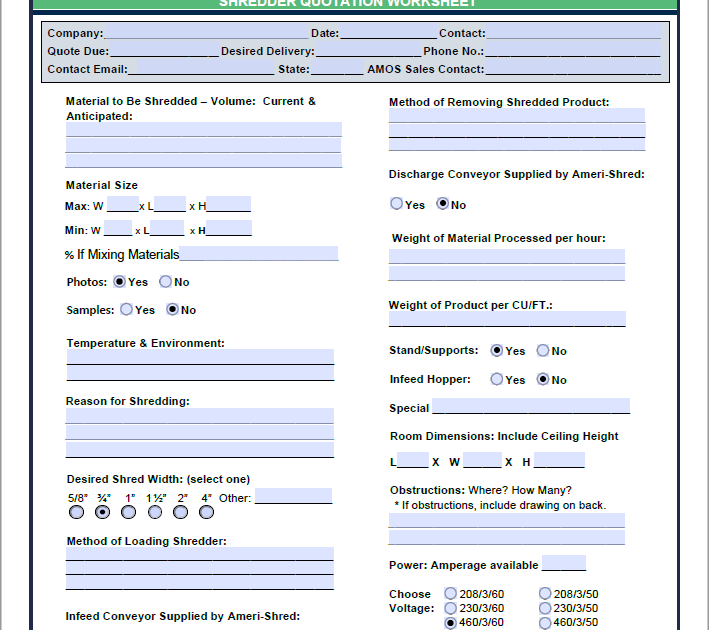
Task: Pick 5/8" shred width
Action: [76, 512]
